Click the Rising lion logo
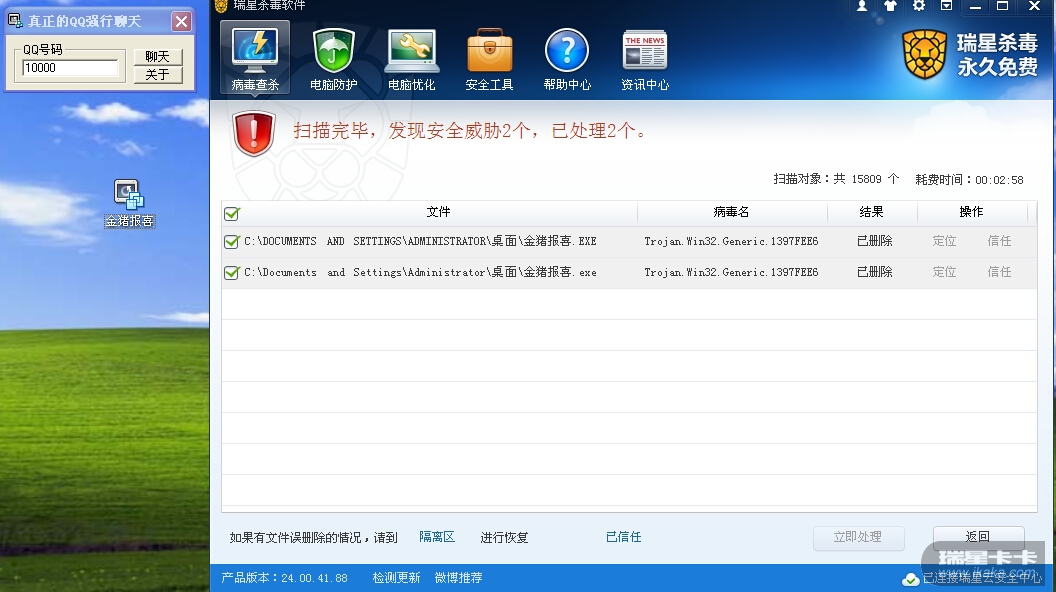Viewport: 1056px width, 592px height. (925, 55)
